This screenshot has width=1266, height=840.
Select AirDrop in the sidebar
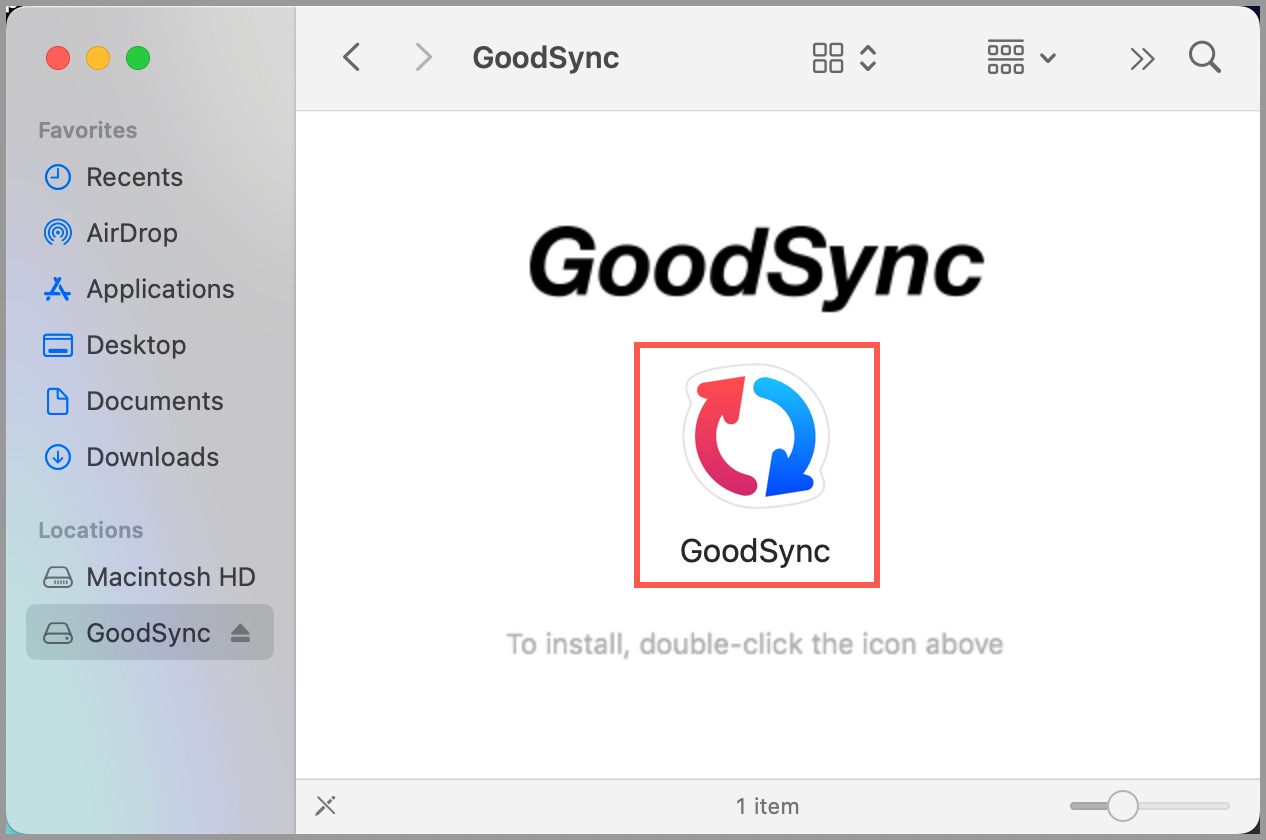pyautogui.click(x=150, y=233)
